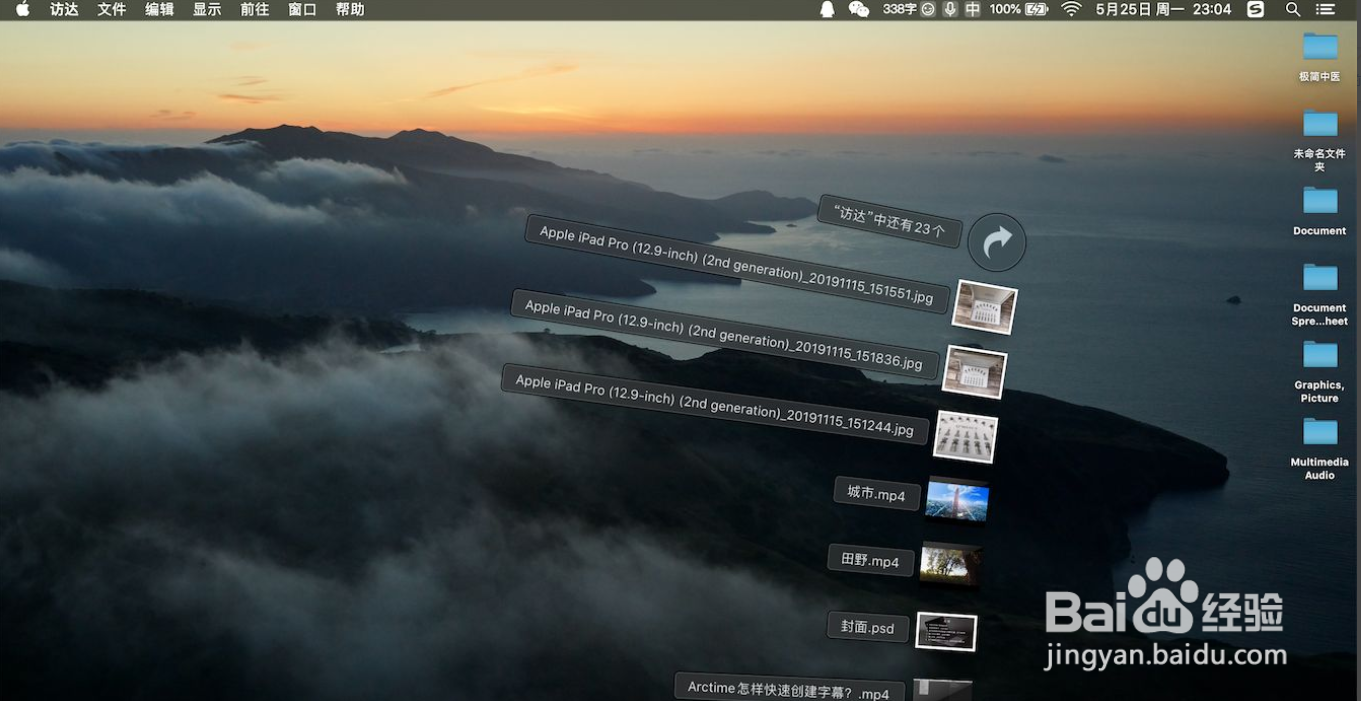The image size is (1361, 701).
Task: Open the thumbnail of image _20191115_151836.jpg
Action: pyautogui.click(x=975, y=372)
